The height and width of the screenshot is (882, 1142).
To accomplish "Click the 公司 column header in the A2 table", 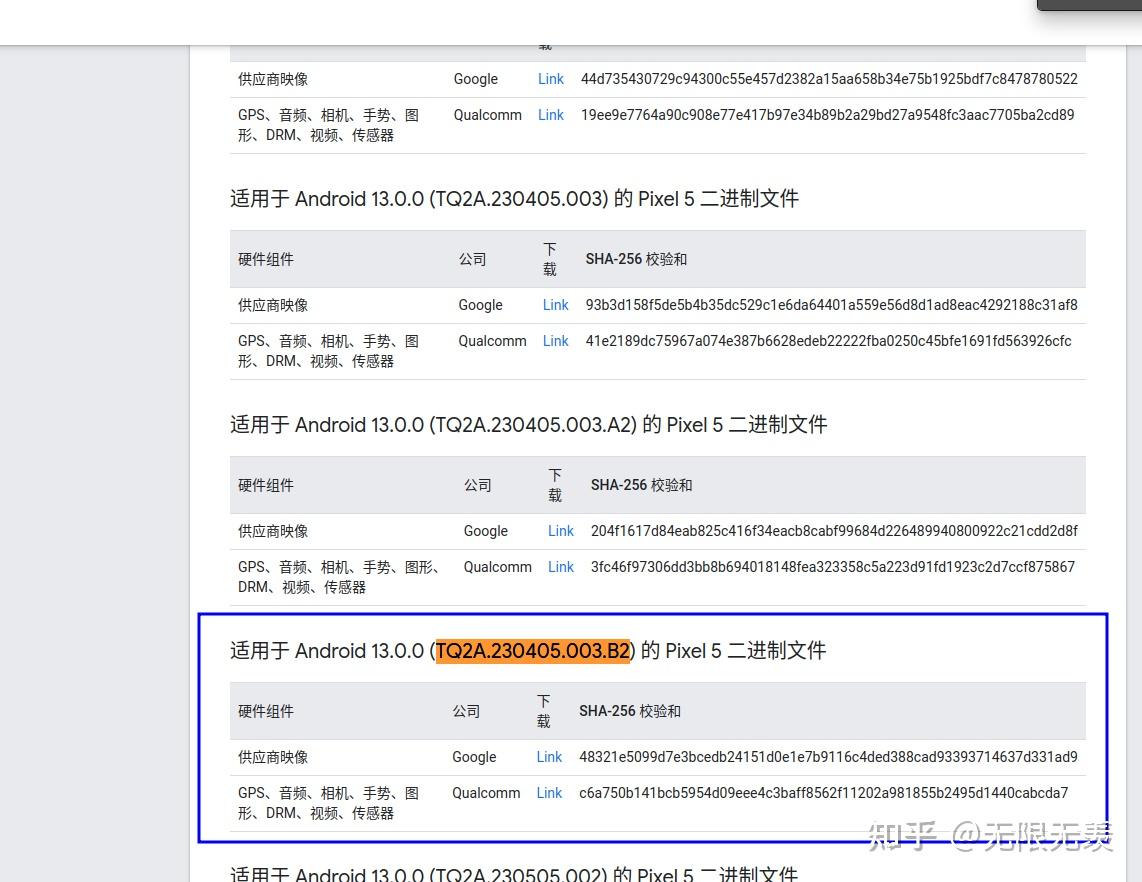I will pyautogui.click(x=477, y=485).
